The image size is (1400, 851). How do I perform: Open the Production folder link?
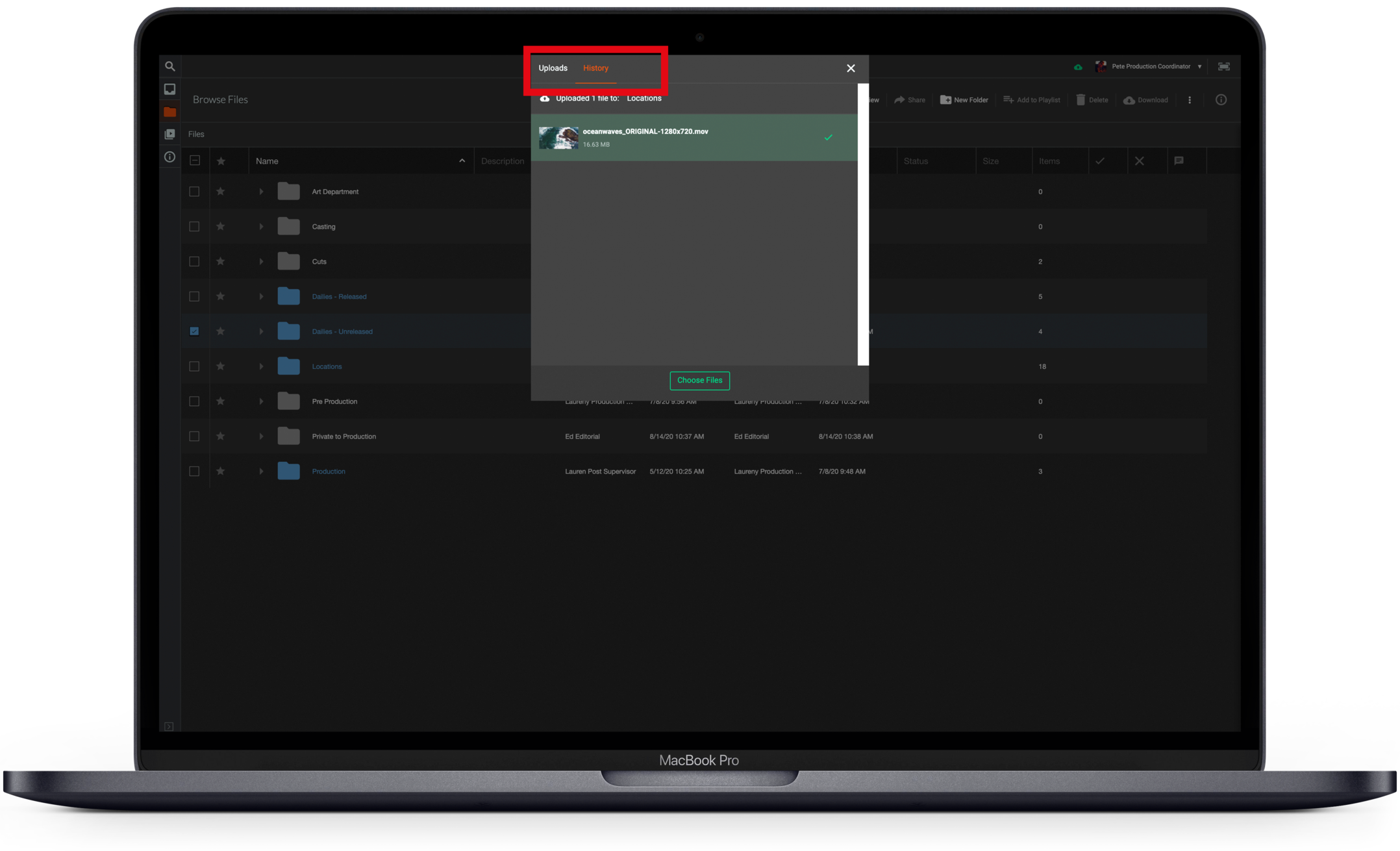329,472
